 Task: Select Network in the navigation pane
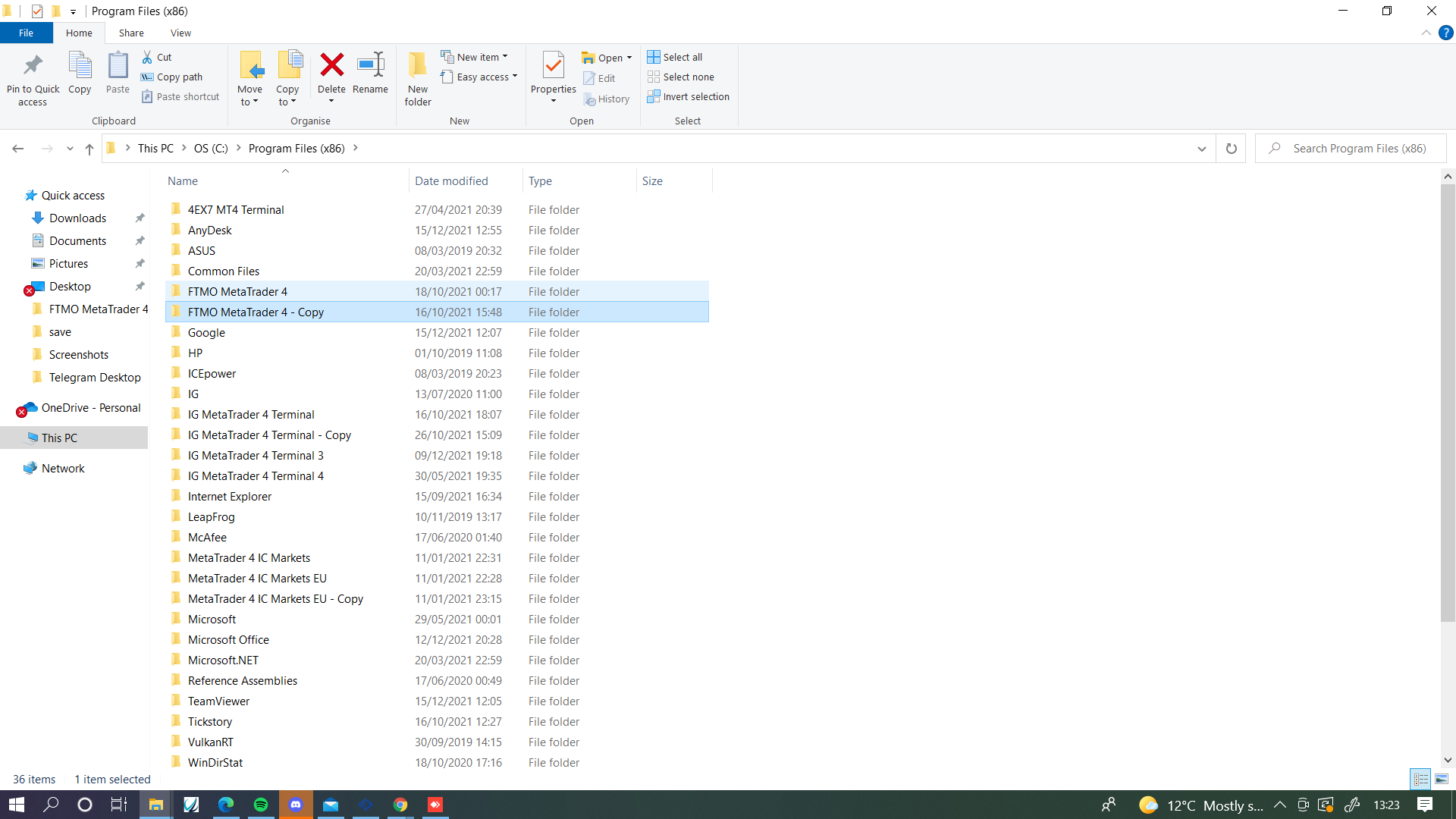[63, 468]
